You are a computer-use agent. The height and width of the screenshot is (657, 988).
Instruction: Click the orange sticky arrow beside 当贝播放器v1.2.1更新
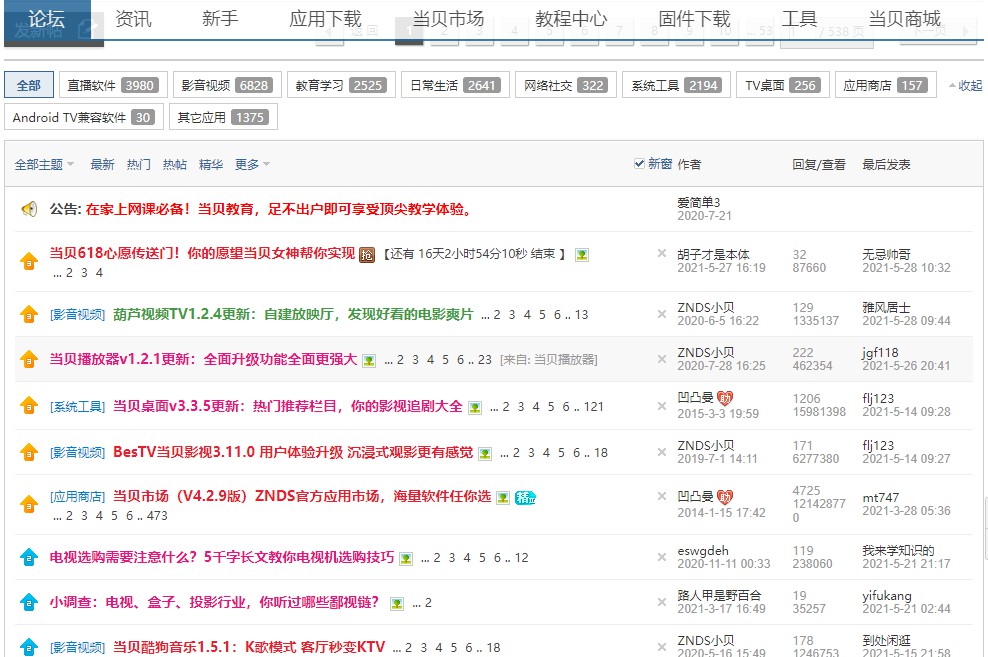point(29,359)
